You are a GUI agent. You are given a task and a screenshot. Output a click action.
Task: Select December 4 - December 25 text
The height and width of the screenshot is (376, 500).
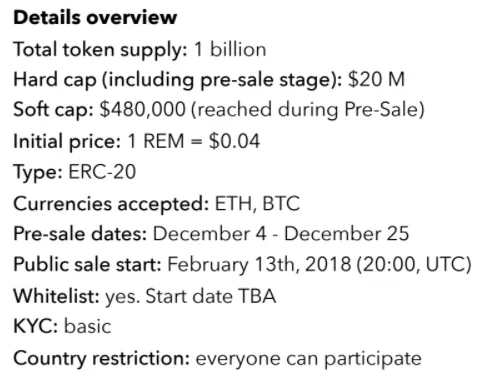click(x=281, y=234)
